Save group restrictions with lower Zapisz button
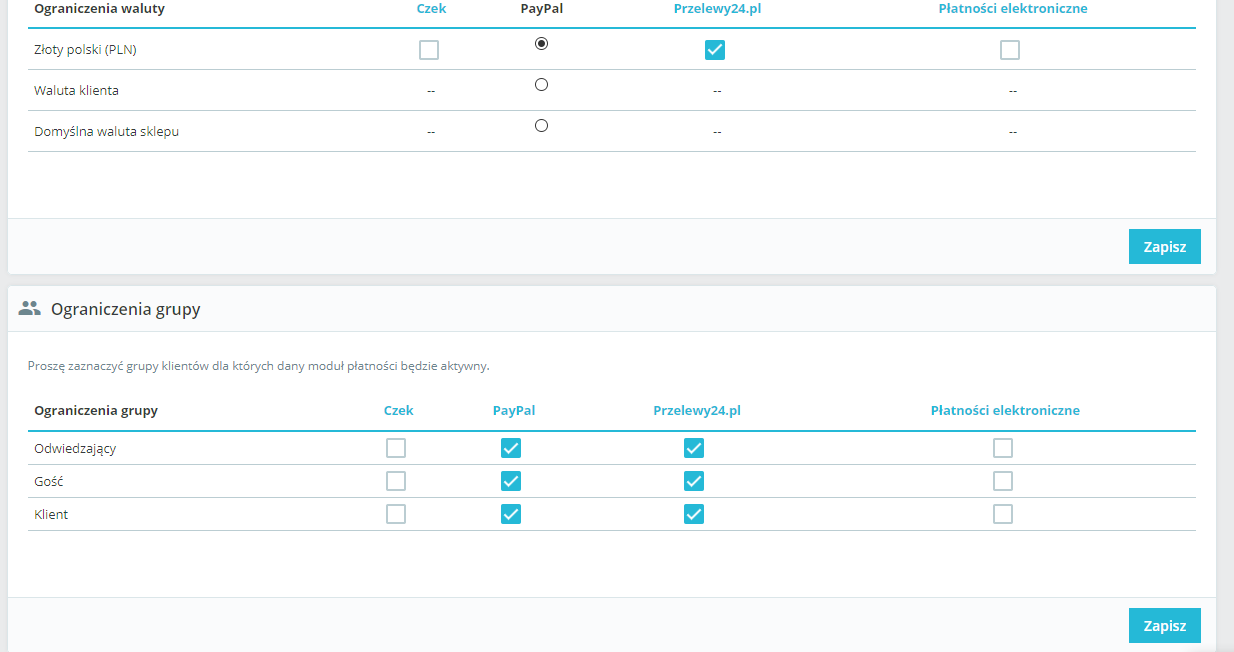The image size is (1234, 652). pos(1165,626)
